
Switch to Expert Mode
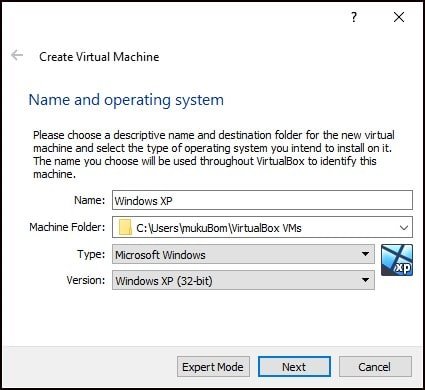tap(213, 367)
